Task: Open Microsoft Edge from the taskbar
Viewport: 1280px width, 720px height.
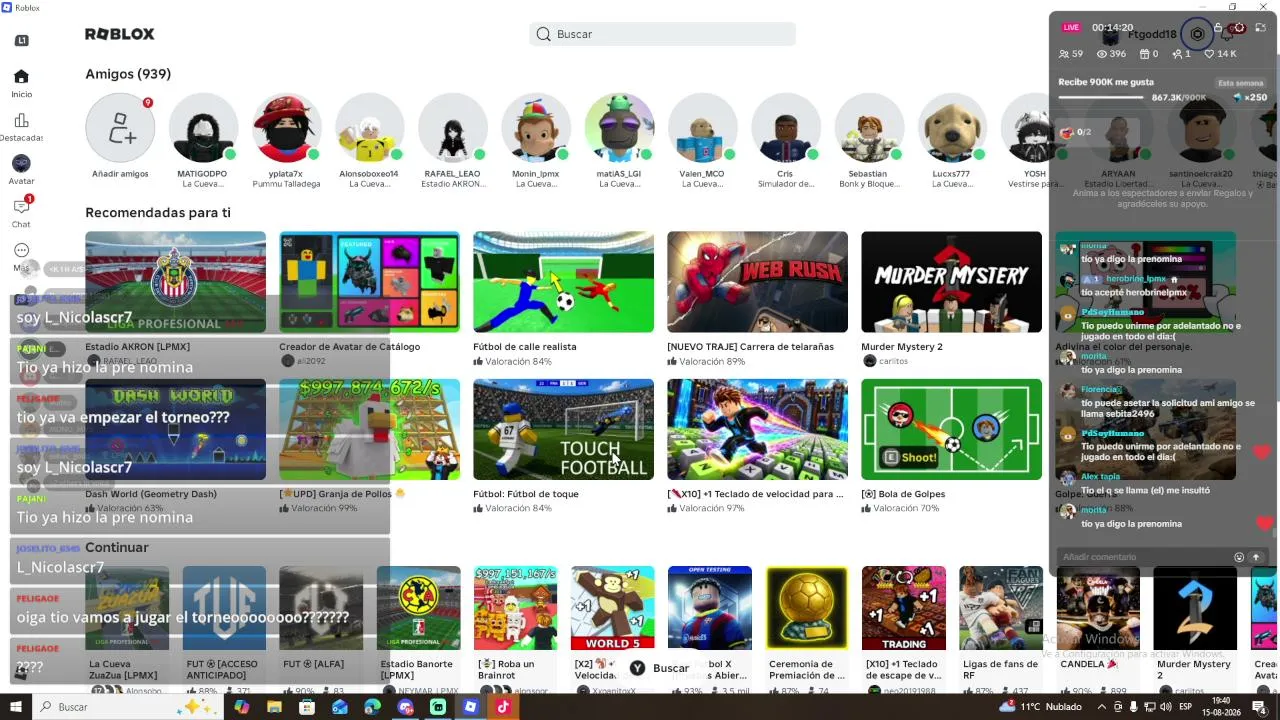Action: coord(372,707)
